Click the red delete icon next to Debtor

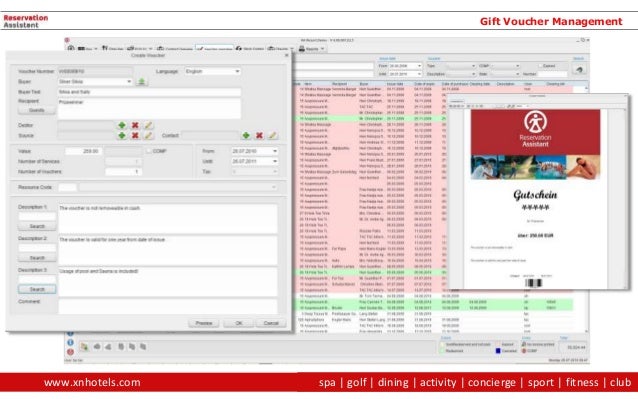point(135,125)
